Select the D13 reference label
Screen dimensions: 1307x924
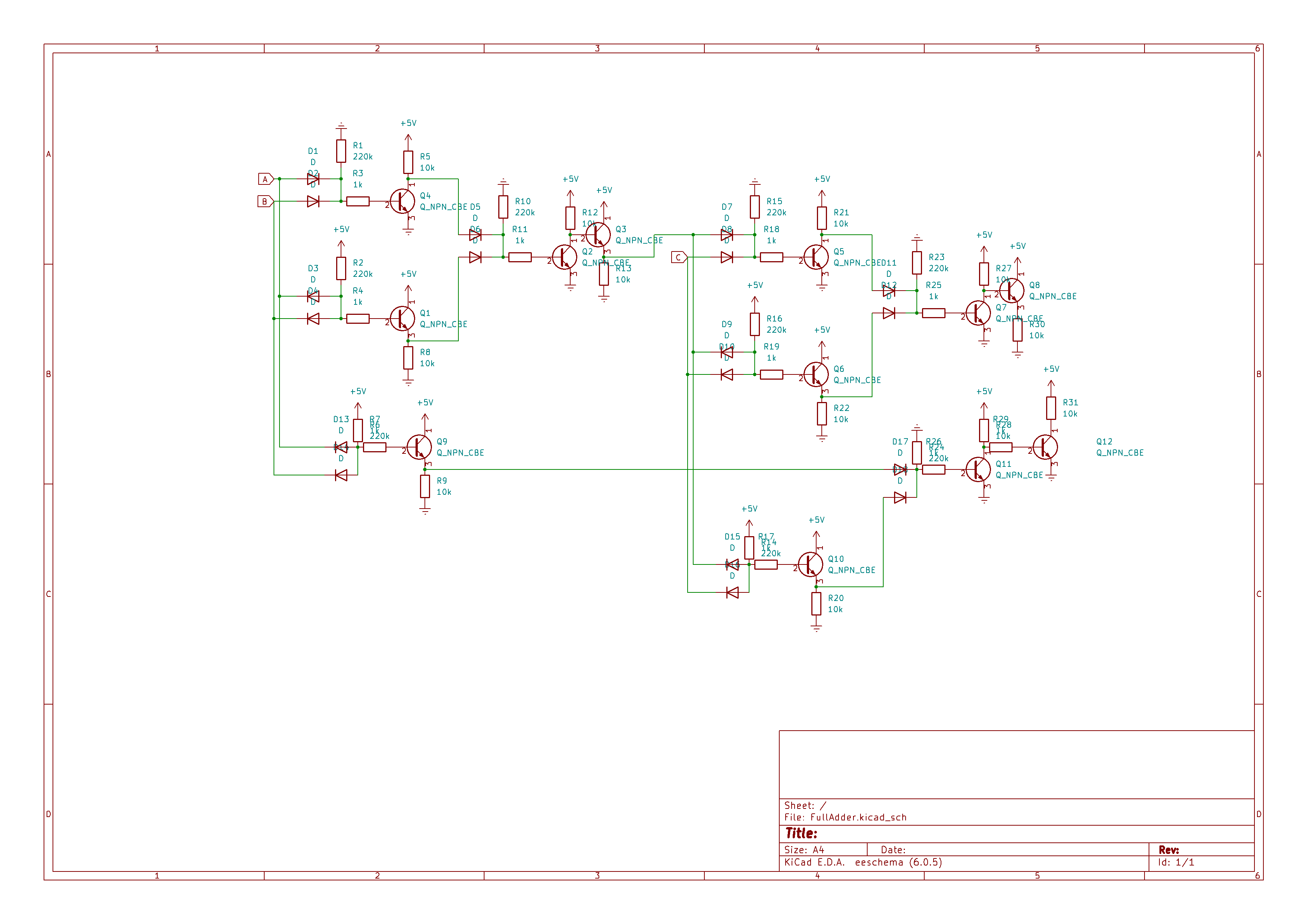tap(341, 419)
